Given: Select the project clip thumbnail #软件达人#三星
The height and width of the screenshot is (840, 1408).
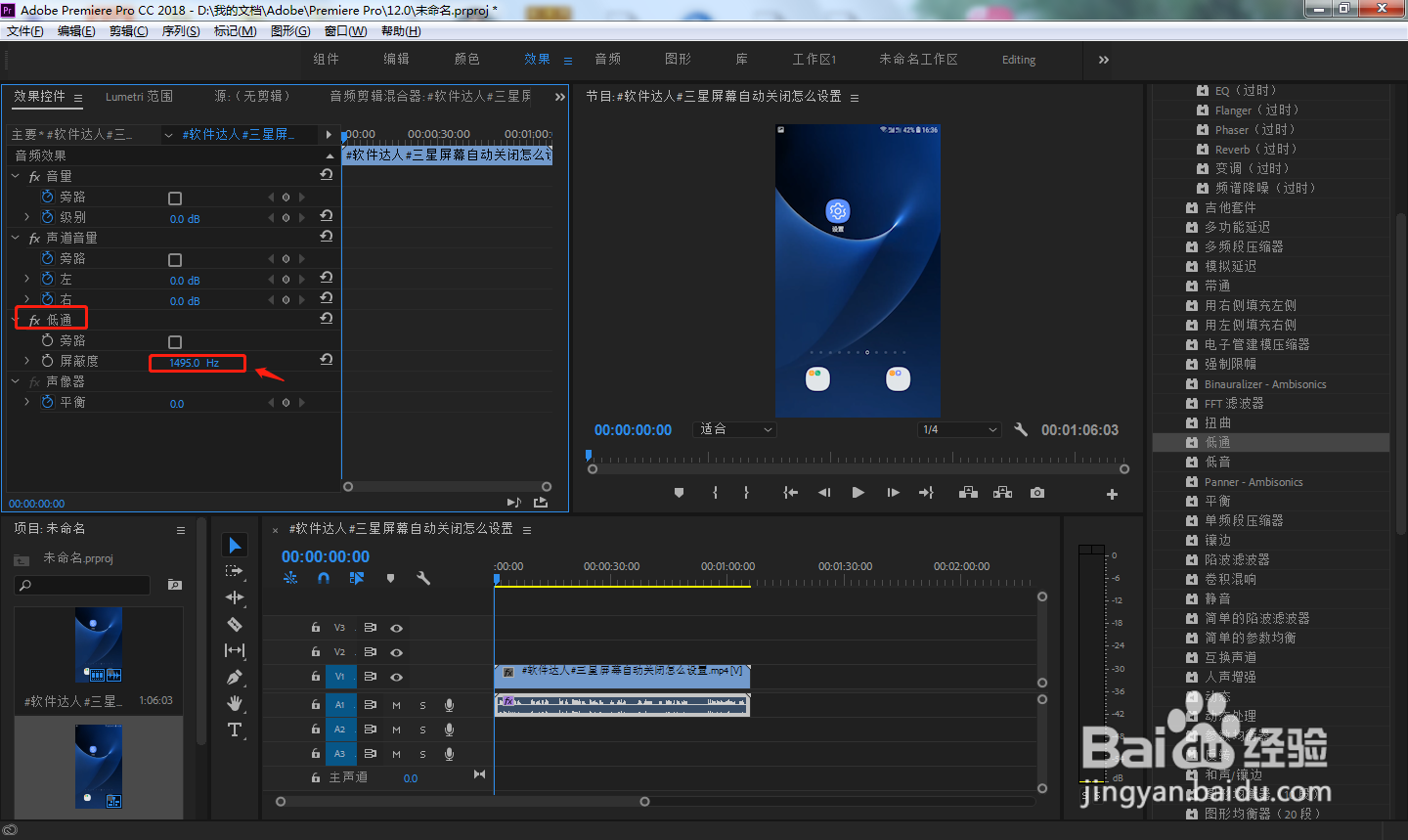Looking at the screenshot, I should tap(99, 645).
